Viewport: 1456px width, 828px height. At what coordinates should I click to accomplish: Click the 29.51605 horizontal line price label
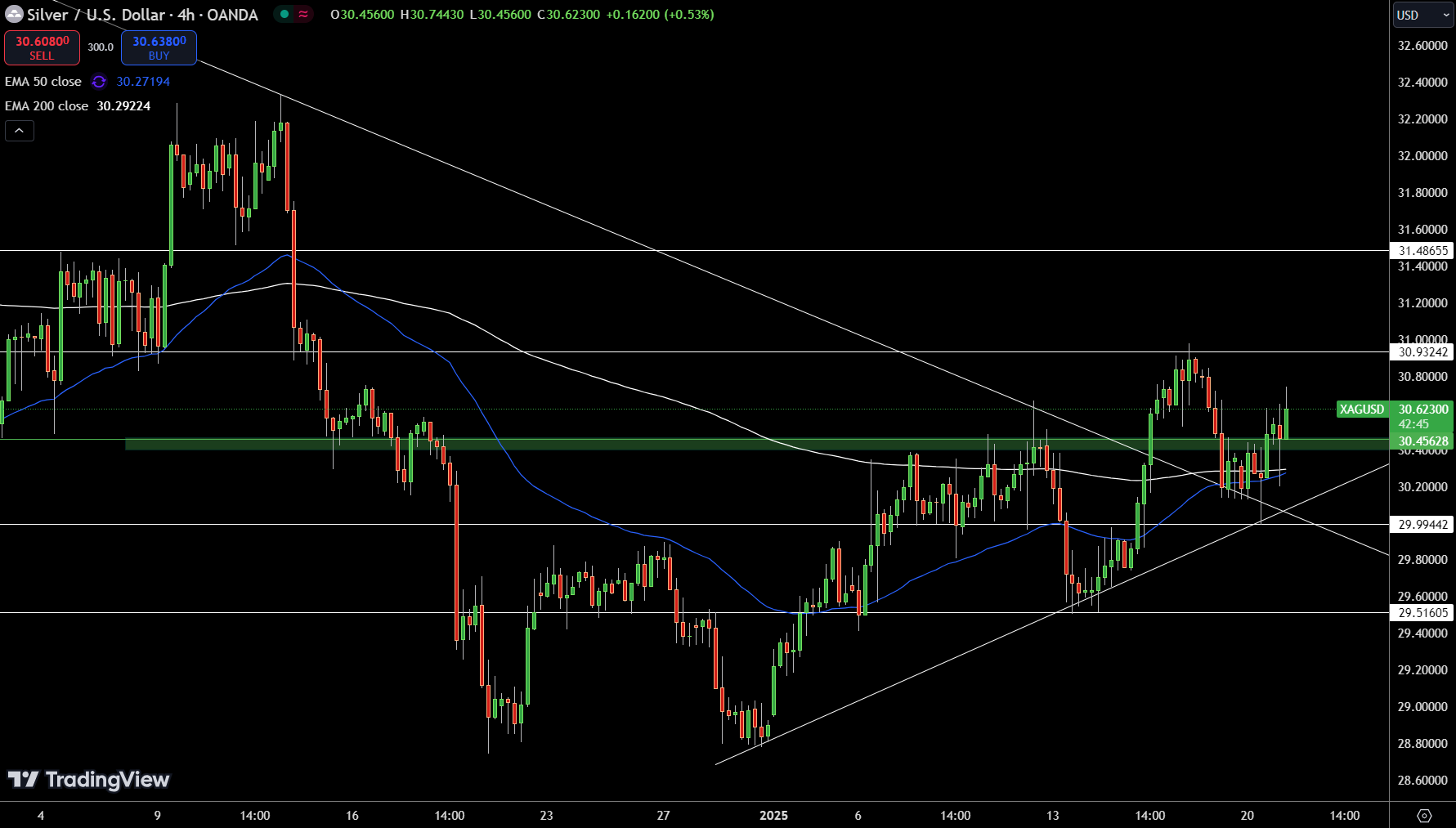click(x=1422, y=613)
